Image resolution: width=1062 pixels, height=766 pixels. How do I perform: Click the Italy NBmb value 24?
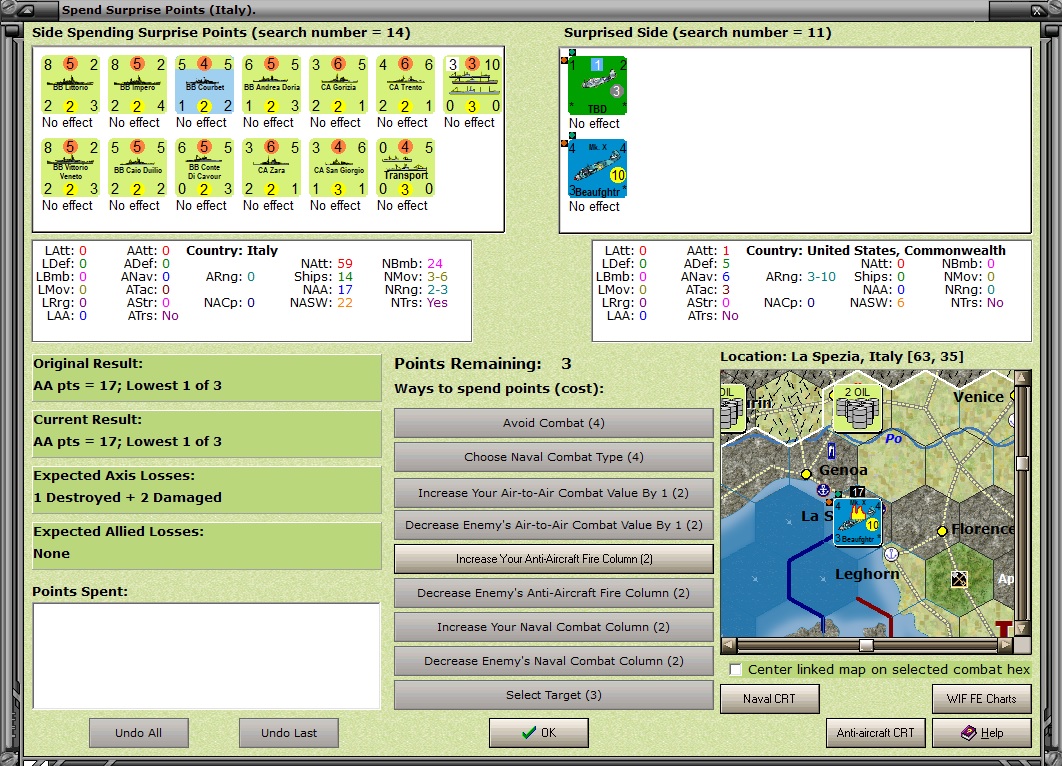coord(435,263)
